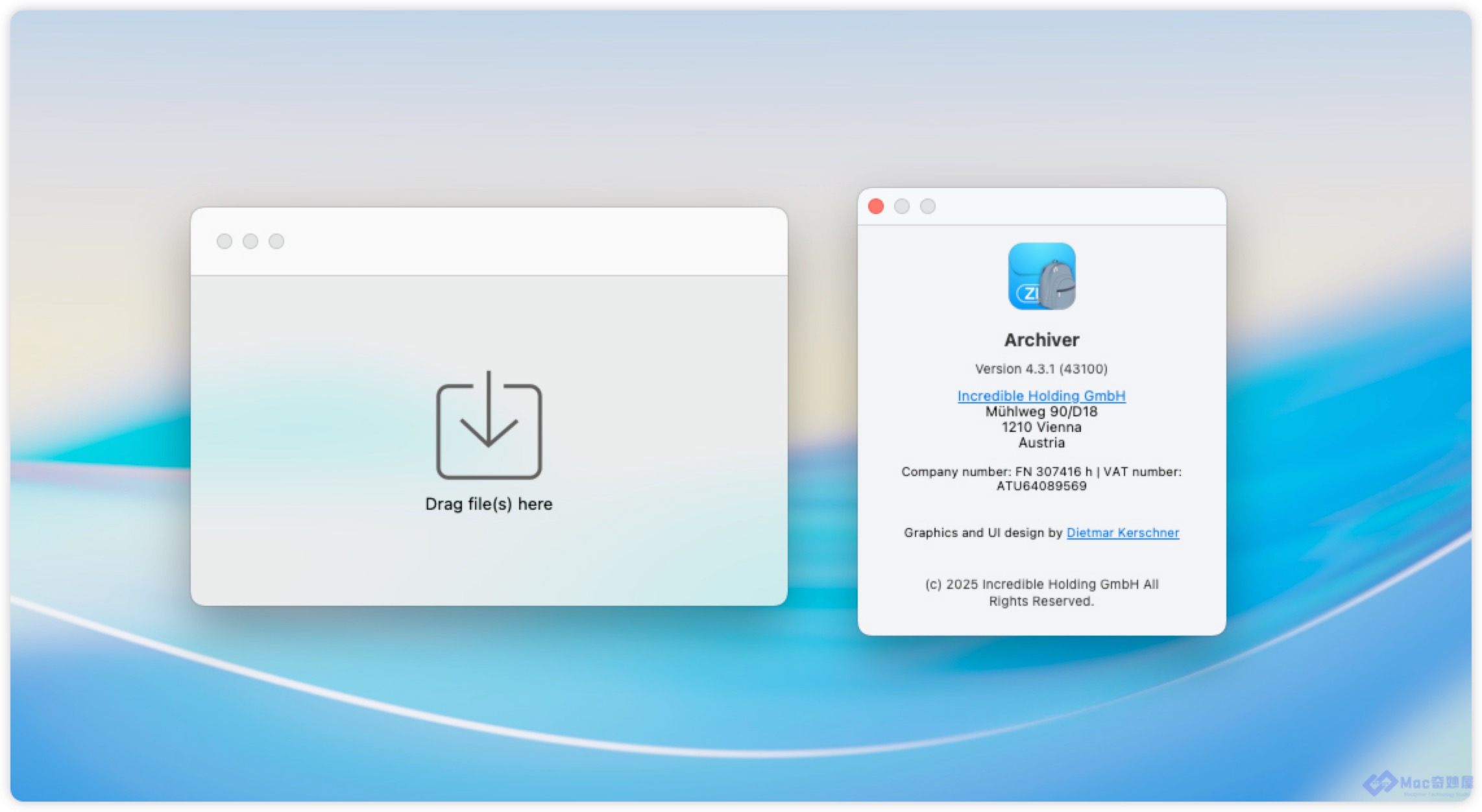
Task: Click the About window's minimize button
Action: pos(901,206)
